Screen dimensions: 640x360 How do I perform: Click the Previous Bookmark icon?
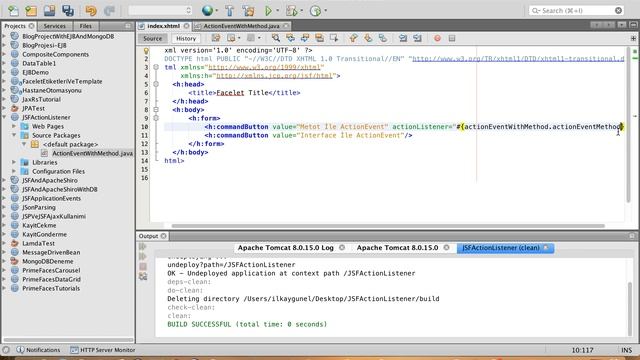[x=353, y=38]
